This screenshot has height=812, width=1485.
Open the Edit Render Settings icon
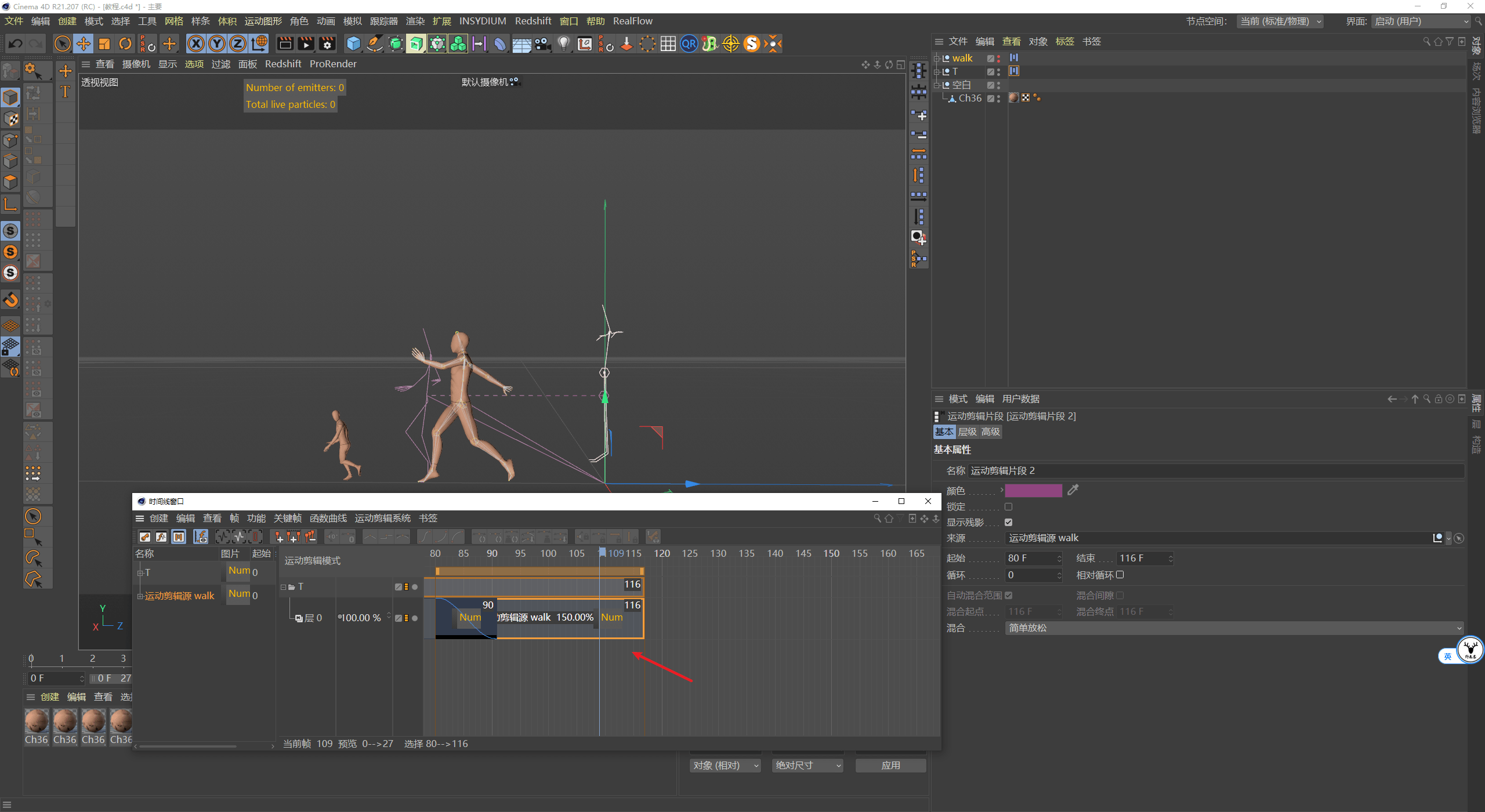tap(327, 43)
